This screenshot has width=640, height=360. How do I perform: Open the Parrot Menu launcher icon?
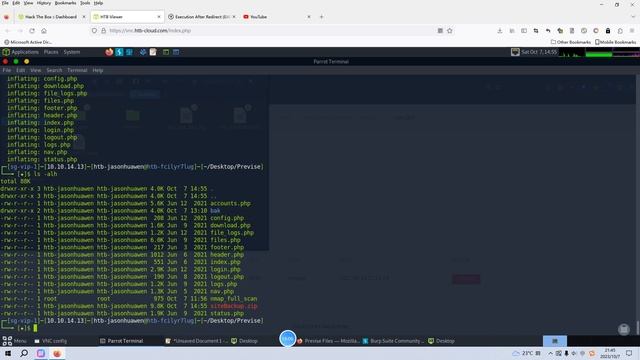pyautogui.click(x=7, y=341)
